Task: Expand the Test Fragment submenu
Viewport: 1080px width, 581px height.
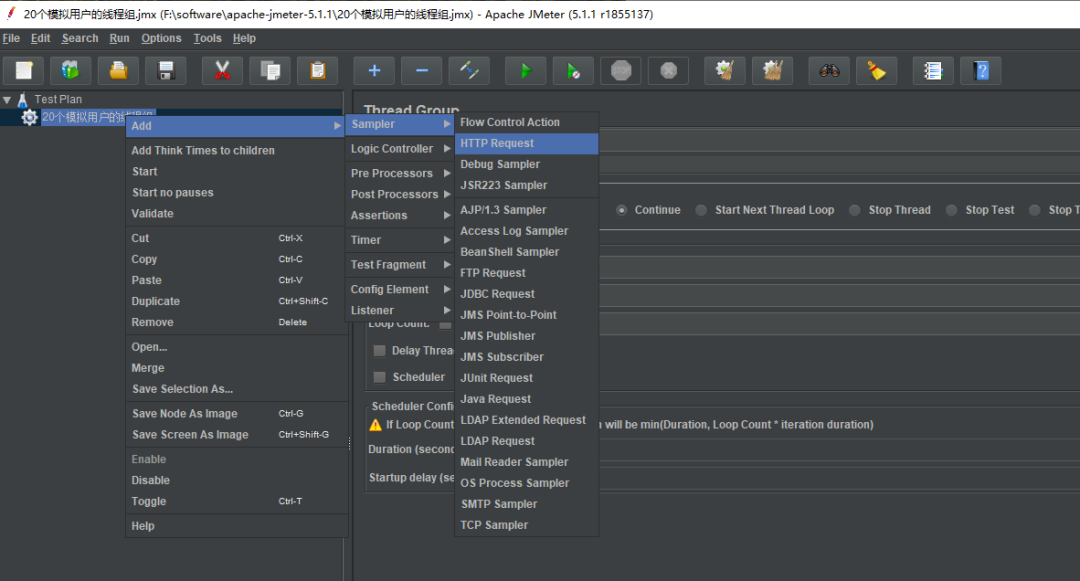Action: [x=399, y=265]
